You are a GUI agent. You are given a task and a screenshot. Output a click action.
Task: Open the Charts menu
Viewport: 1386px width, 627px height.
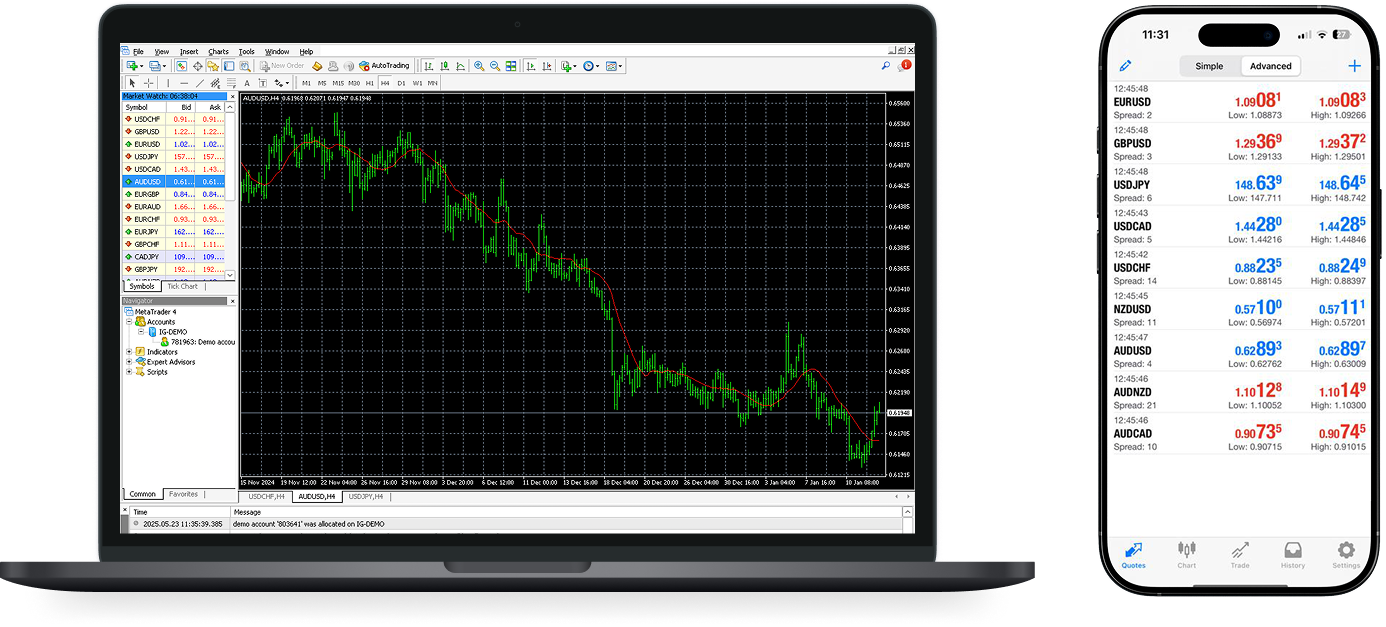218,51
